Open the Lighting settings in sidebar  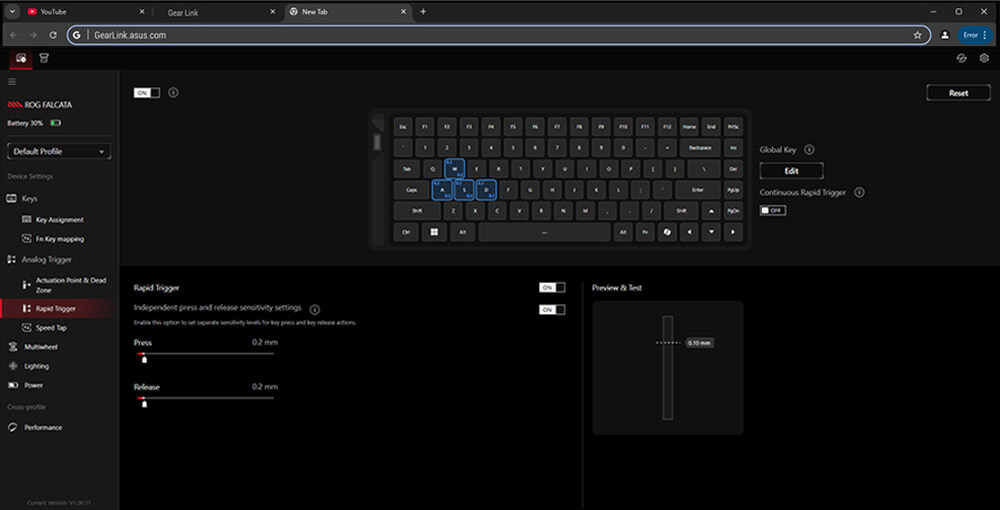[x=36, y=366]
